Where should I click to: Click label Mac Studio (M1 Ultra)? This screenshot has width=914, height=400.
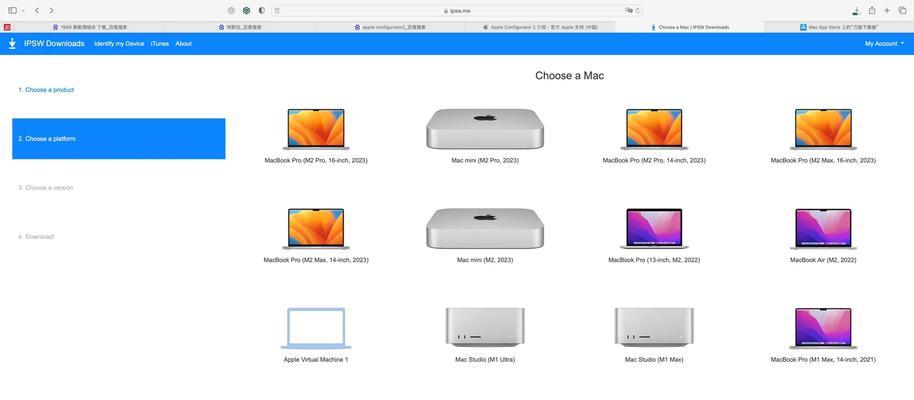click(x=485, y=360)
